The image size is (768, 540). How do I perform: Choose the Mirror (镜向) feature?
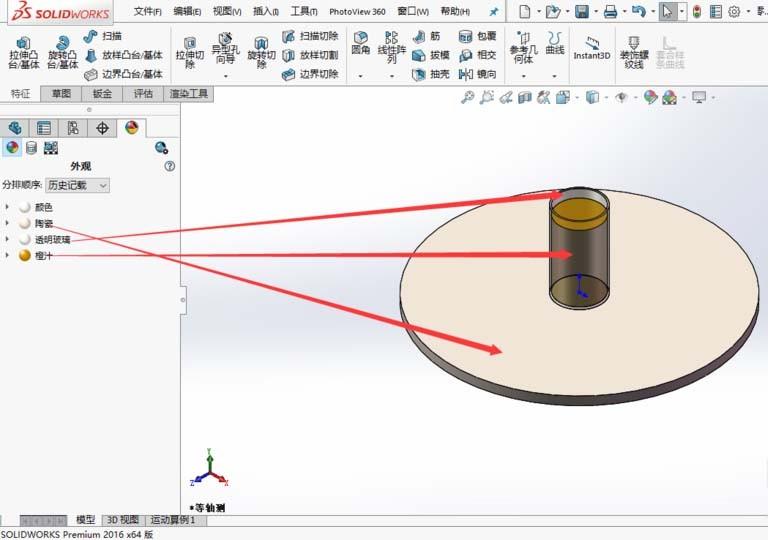[x=478, y=74]
